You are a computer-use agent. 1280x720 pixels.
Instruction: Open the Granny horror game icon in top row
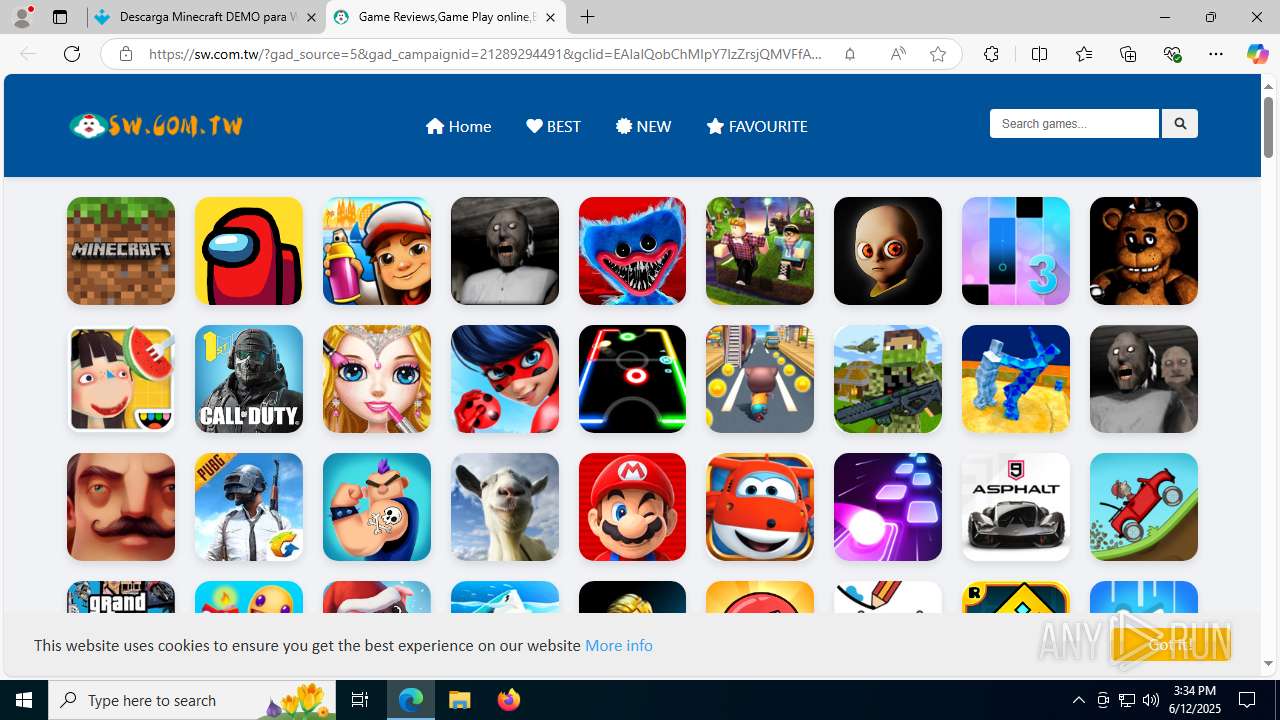(505, 251)
